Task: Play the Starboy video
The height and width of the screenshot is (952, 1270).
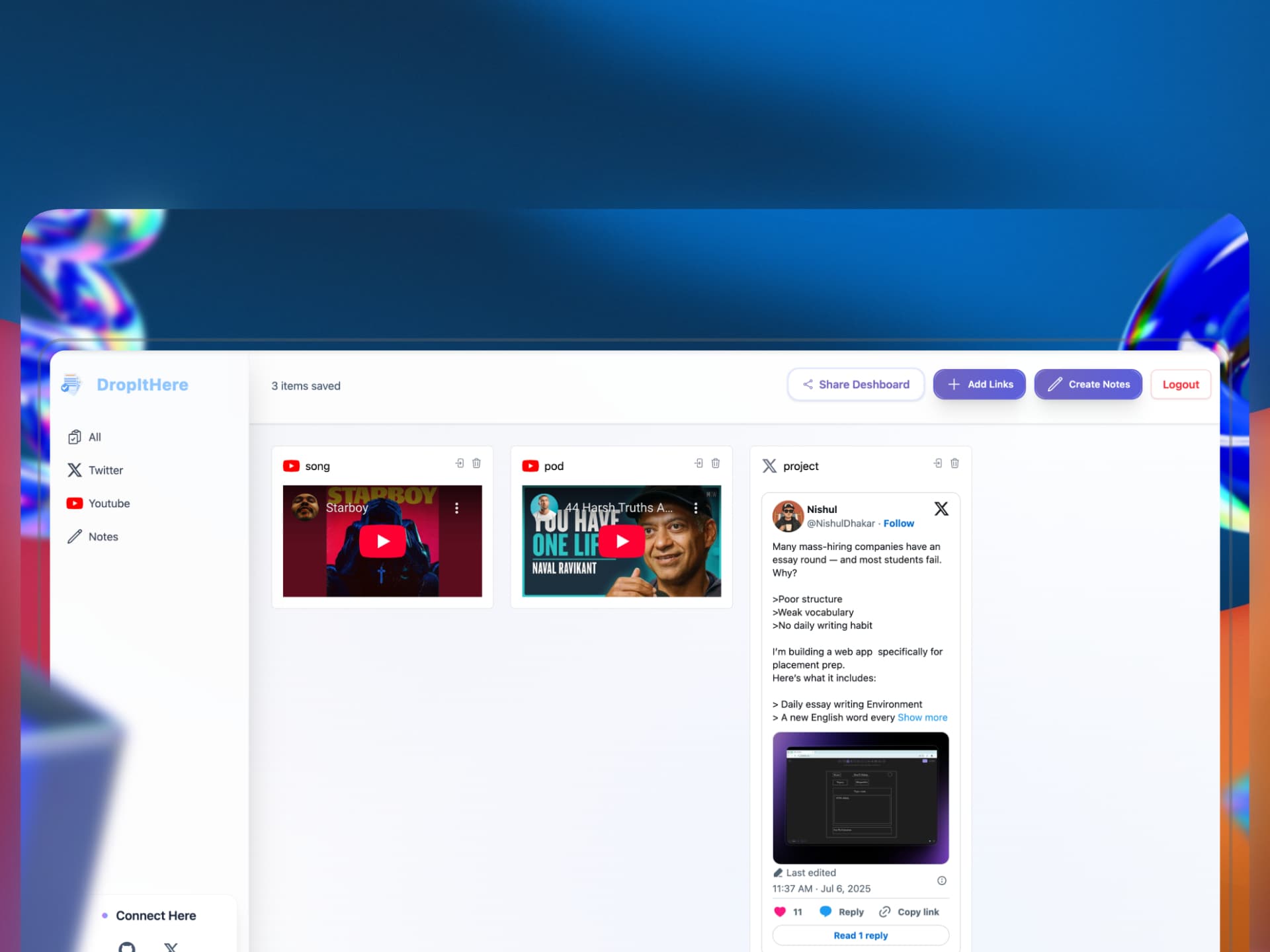Action: [x=382, y=541]
